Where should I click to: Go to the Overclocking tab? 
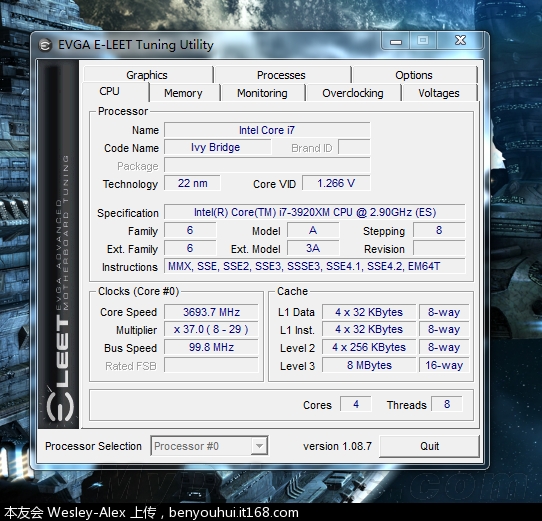coord(353,93)
